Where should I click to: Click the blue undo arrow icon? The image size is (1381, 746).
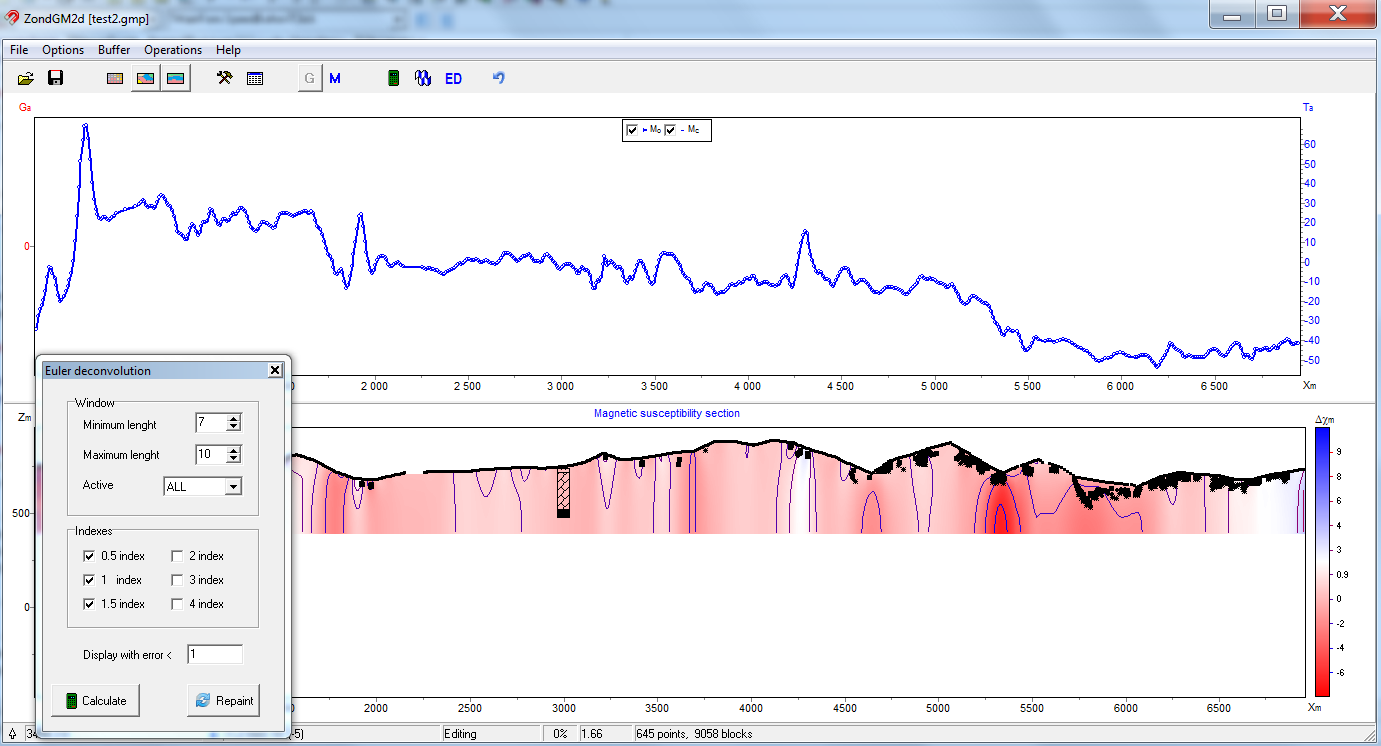pyautogui.click(x=498, y=78)
